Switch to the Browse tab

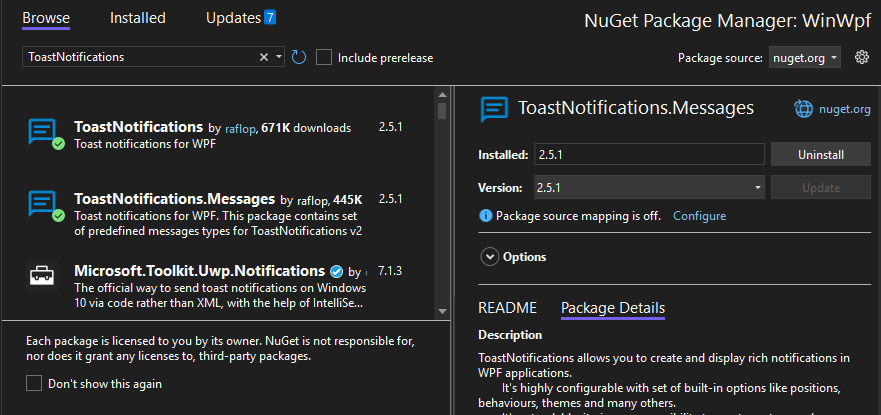tap(46, 18)
